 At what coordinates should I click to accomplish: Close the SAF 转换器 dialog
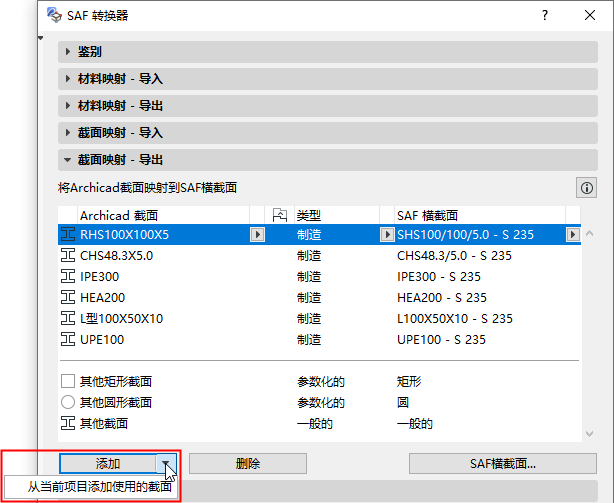[x=590, y=15]
